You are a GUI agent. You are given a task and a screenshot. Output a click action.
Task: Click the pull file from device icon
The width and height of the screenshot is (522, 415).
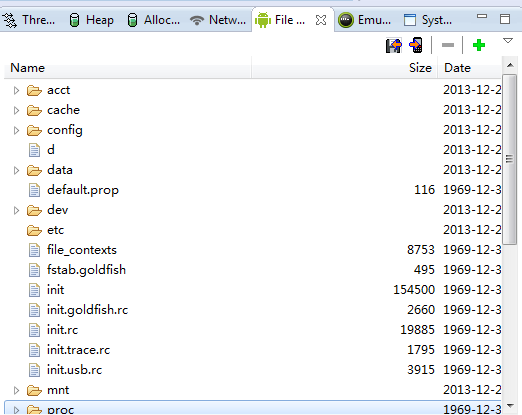[x=393, y=45]
